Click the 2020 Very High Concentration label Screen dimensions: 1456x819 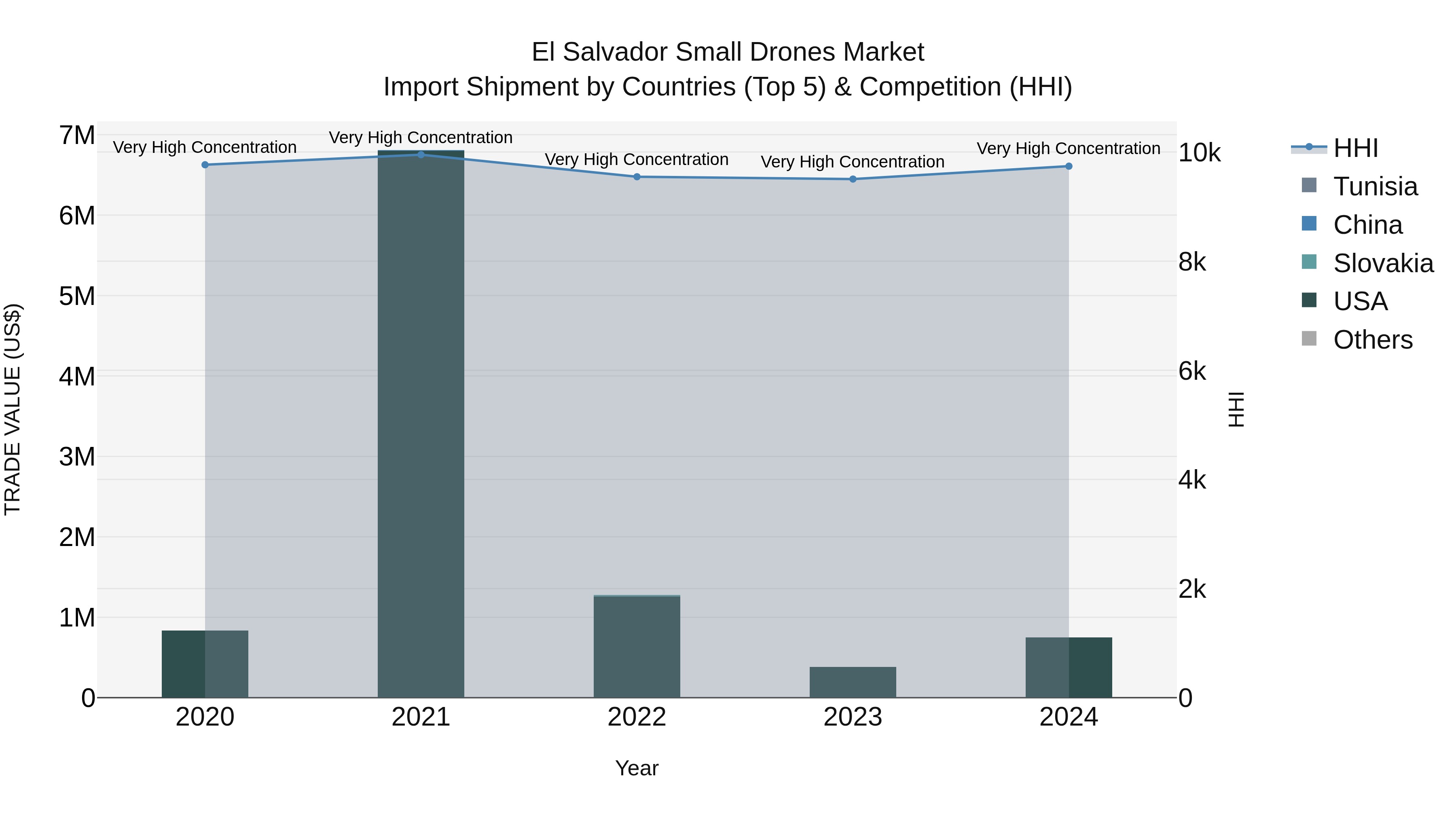(x=205, y=148)
